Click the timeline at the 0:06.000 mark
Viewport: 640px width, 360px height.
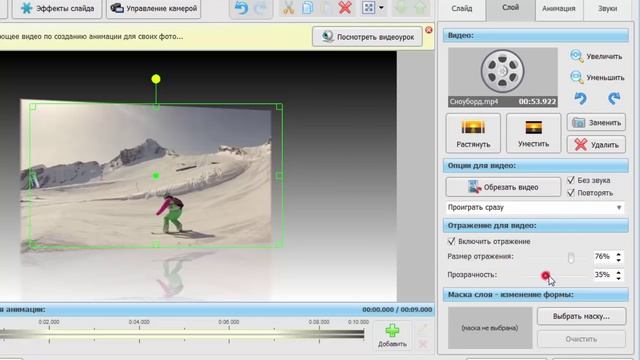229,334
